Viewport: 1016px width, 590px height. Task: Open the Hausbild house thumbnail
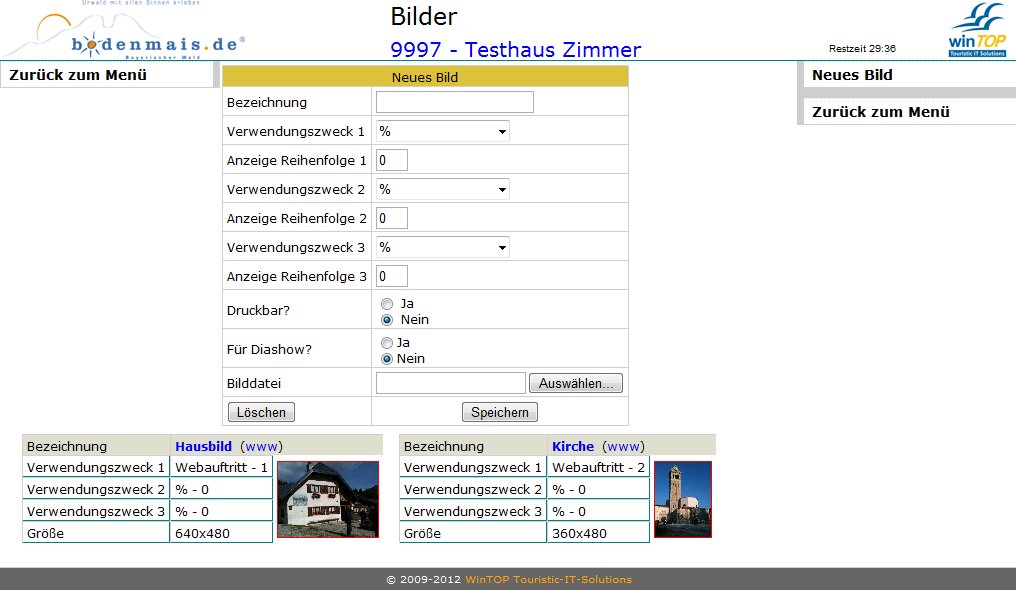click(x=327, y=499)
